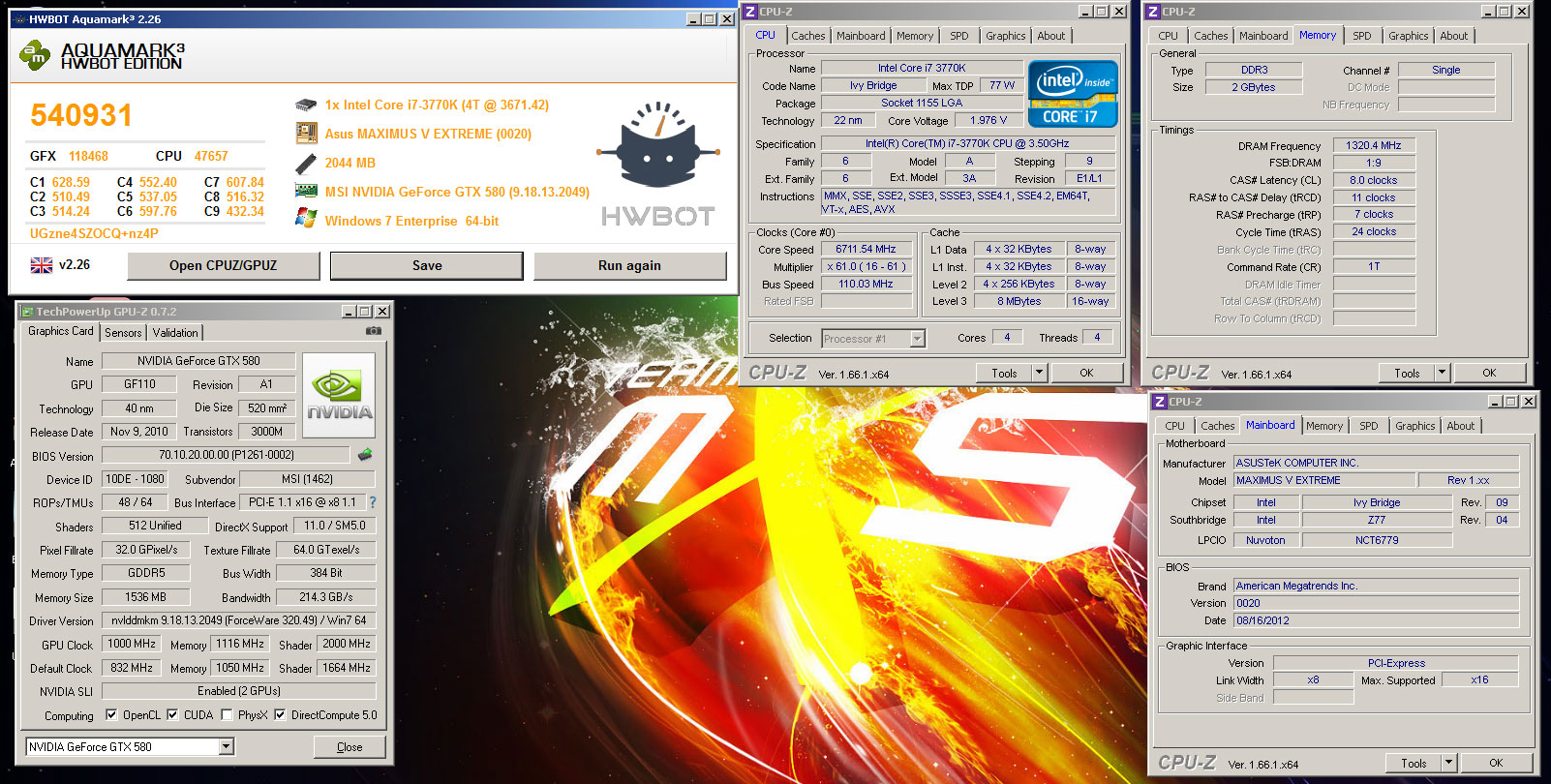Open the SPD tab in the CPU-Z Processor window

coord(959,36)
